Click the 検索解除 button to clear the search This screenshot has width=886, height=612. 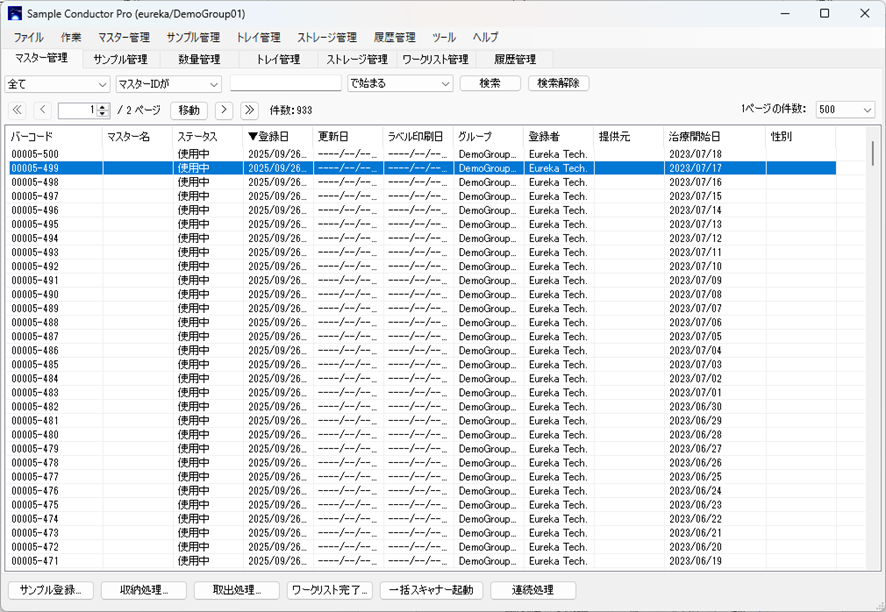(x=558, y=84)
